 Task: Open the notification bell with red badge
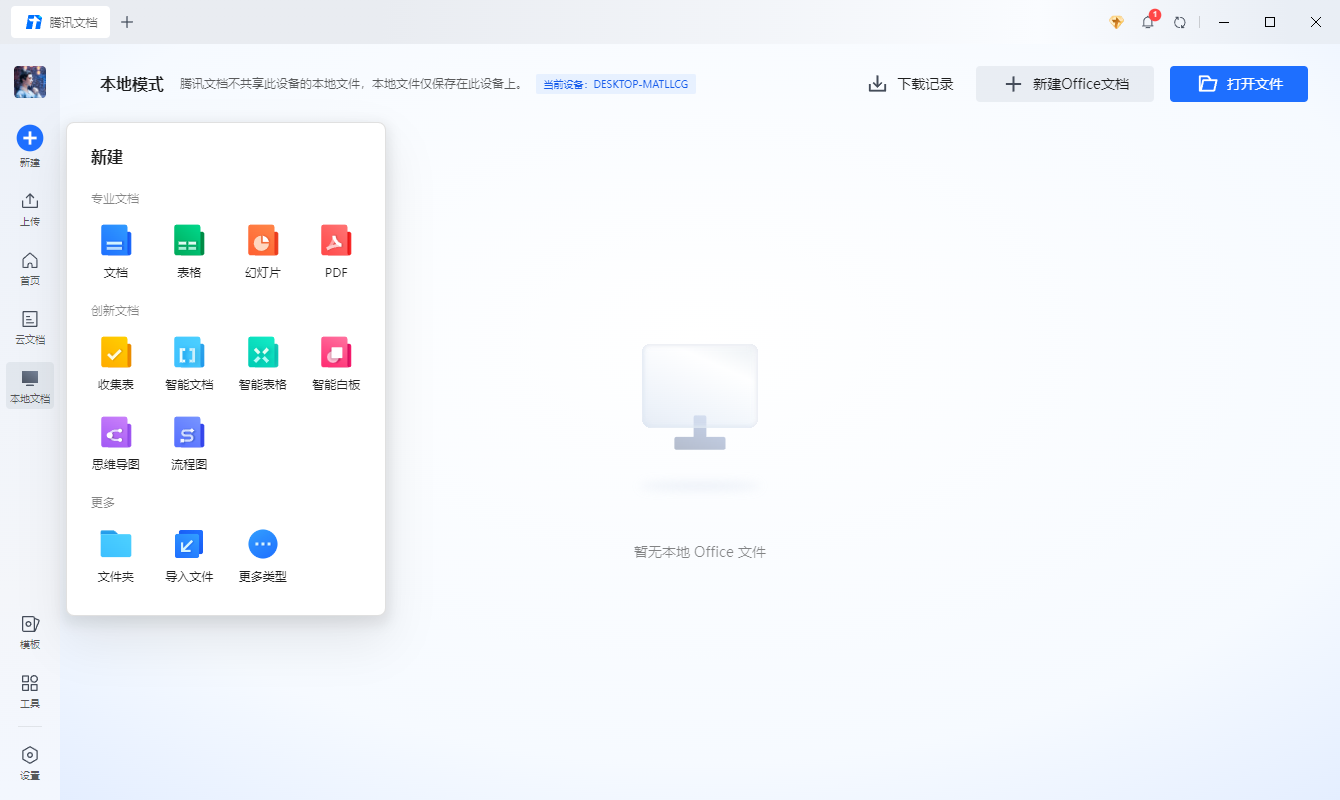tap(1147, 21)
